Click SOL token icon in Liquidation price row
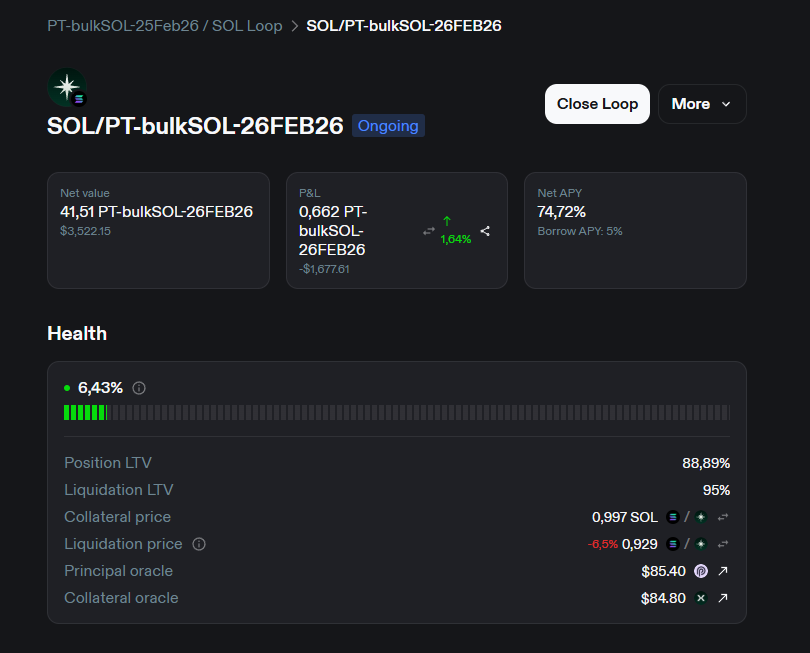This screenshot has width=810, height=653. pos(673,544)
